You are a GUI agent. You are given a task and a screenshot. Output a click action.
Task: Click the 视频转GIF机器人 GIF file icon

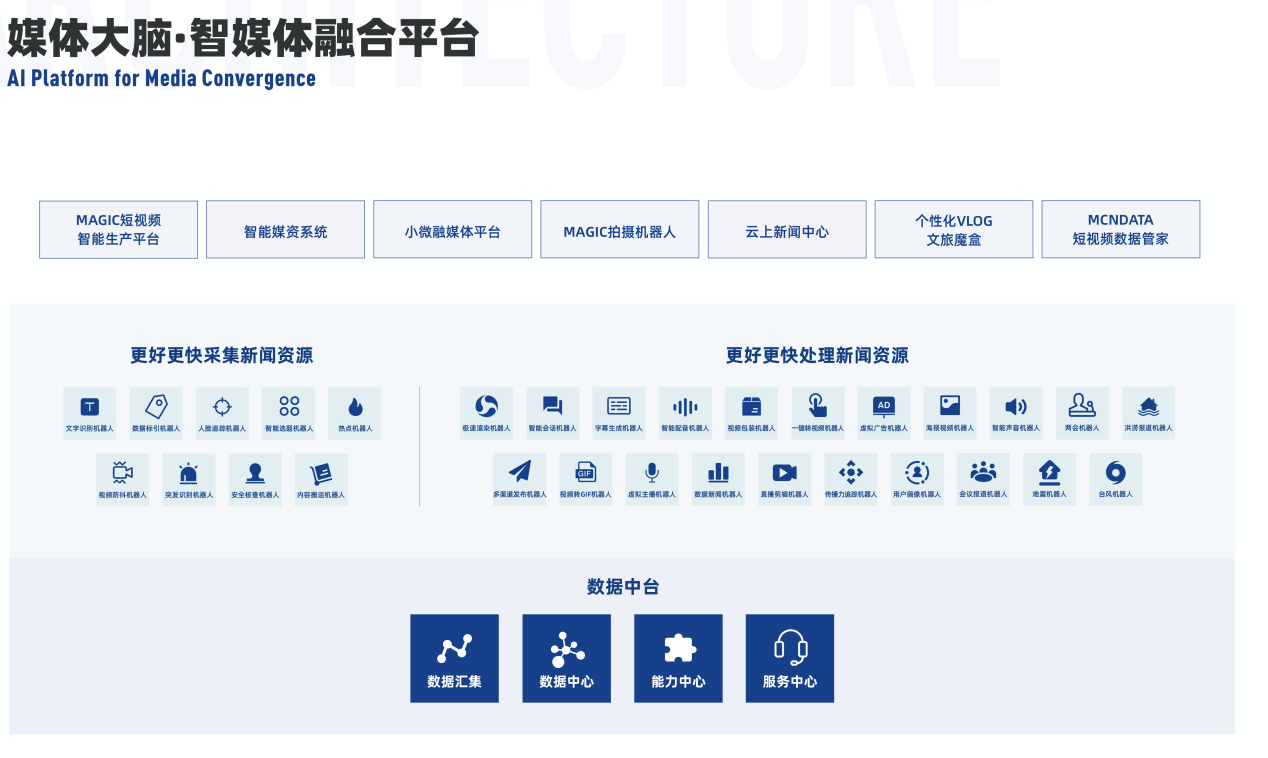(586, 472)
